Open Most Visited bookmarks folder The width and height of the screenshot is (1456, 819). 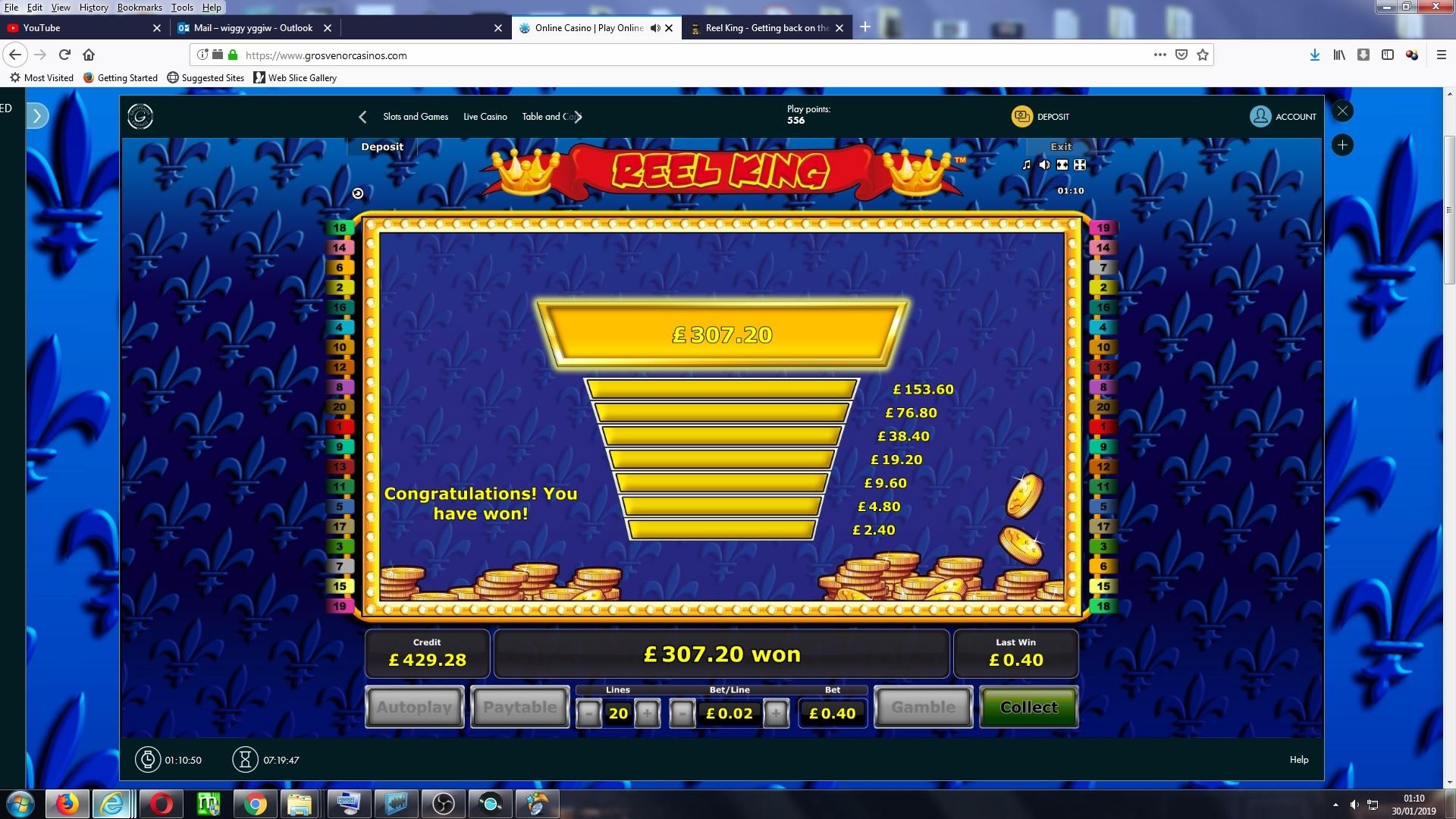pyautogui.click(x=42, y=77)
